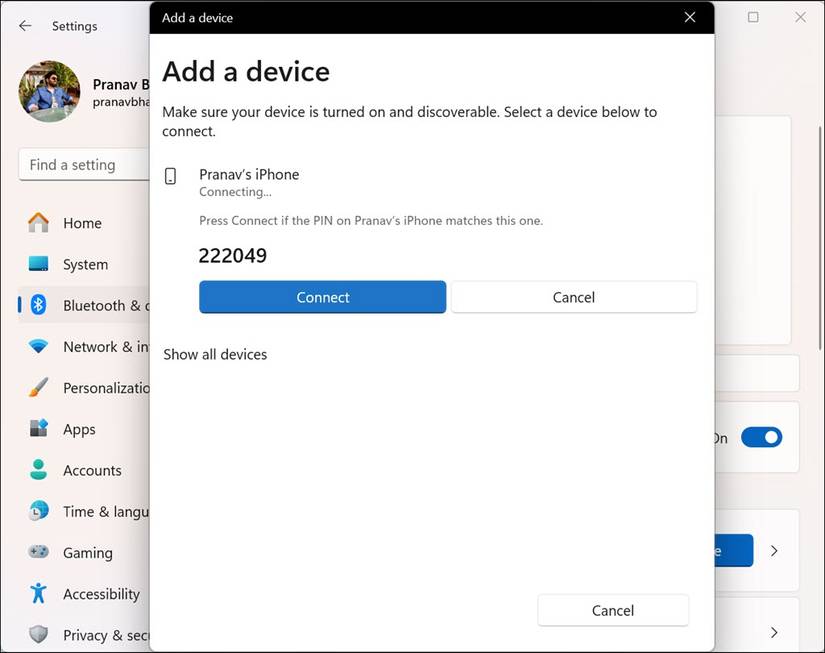Click the phone icon beside Pranav's iPhone
The height and width of the screenshot is (653, 825).
coord(170,176)
